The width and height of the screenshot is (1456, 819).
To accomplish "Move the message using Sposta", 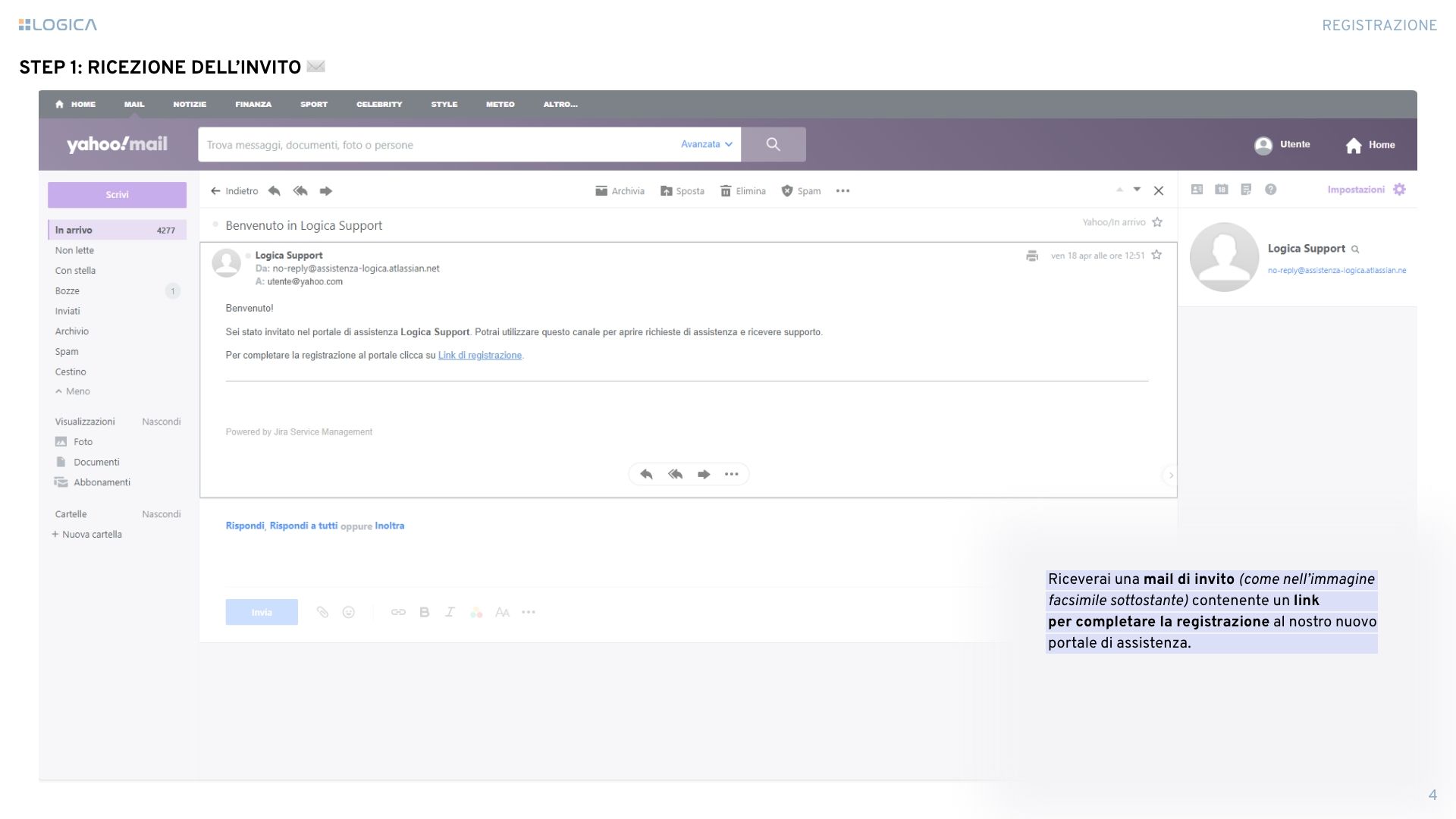I will [x=682, y=191].
